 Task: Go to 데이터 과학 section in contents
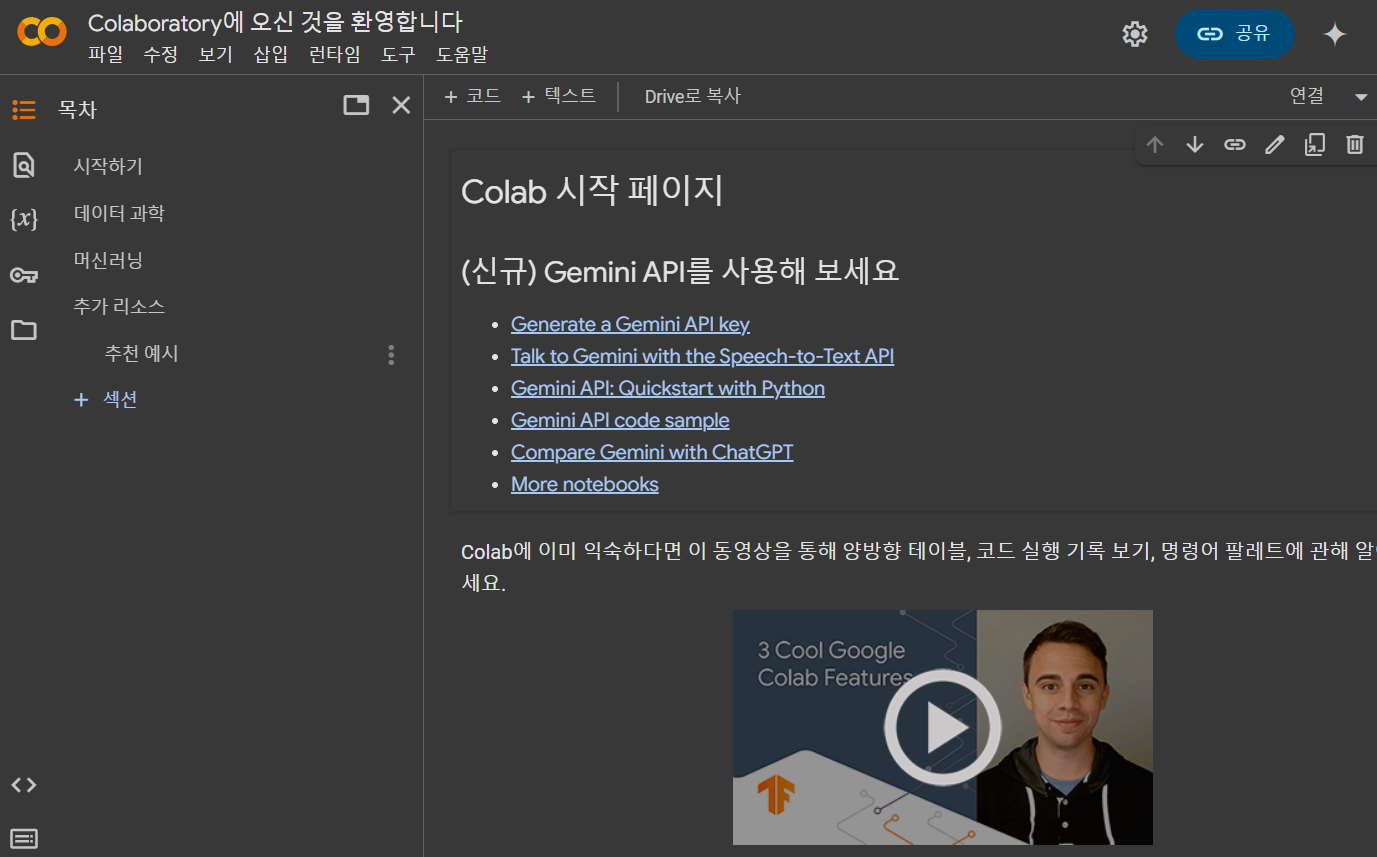pos(119,213)
